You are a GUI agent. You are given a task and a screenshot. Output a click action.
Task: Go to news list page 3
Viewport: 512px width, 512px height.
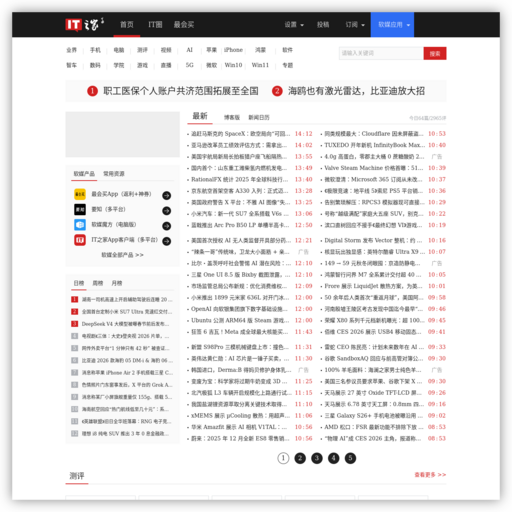(317, 458)
